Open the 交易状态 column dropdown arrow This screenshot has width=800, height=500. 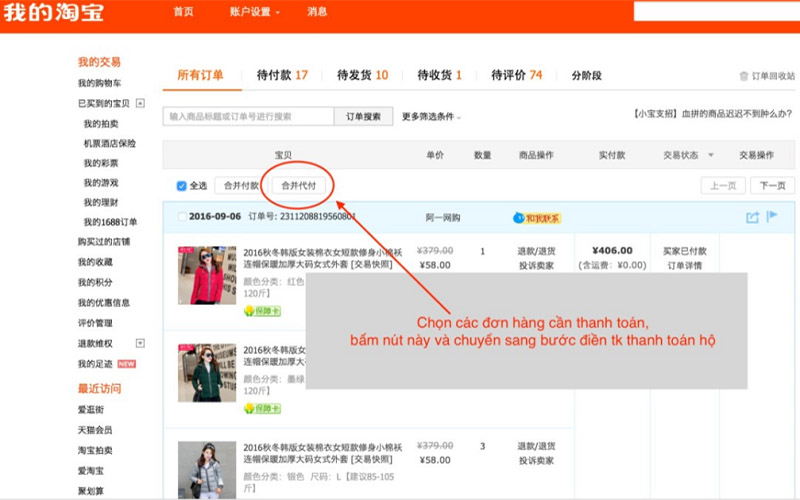point(711,155)
